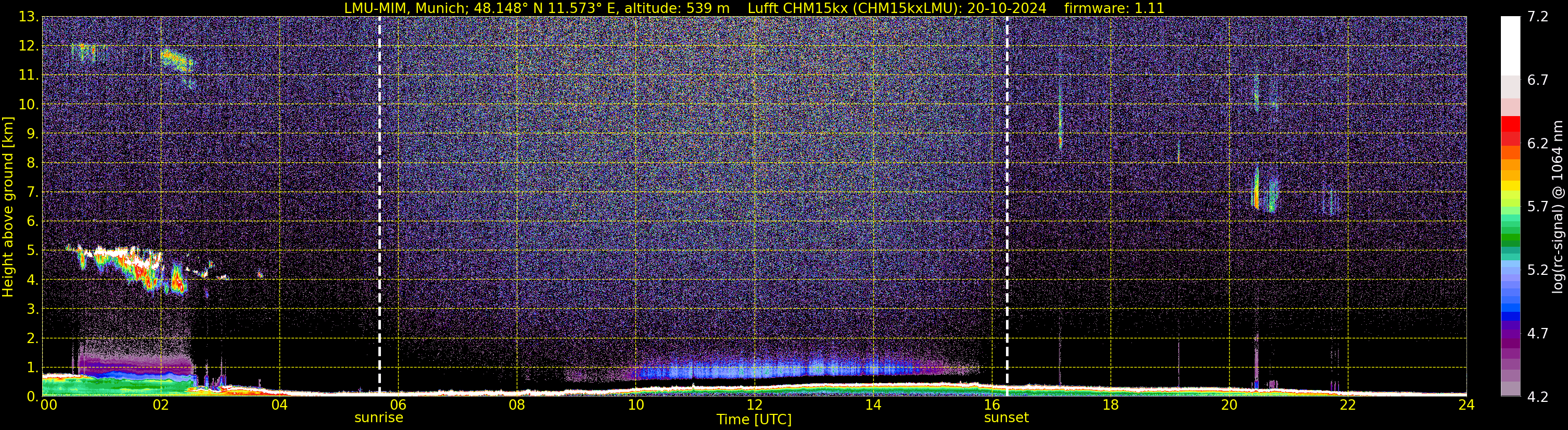Click the time axis tick '02'
1568x430 pixels.
click(x=161, y=404)
